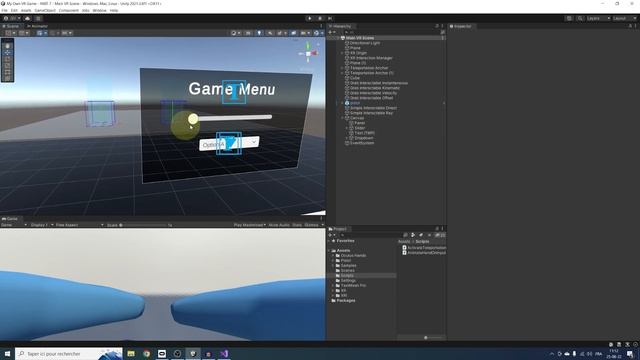
Task: Expand the first Teleportation Anchor object
Action: coord(342,68)
